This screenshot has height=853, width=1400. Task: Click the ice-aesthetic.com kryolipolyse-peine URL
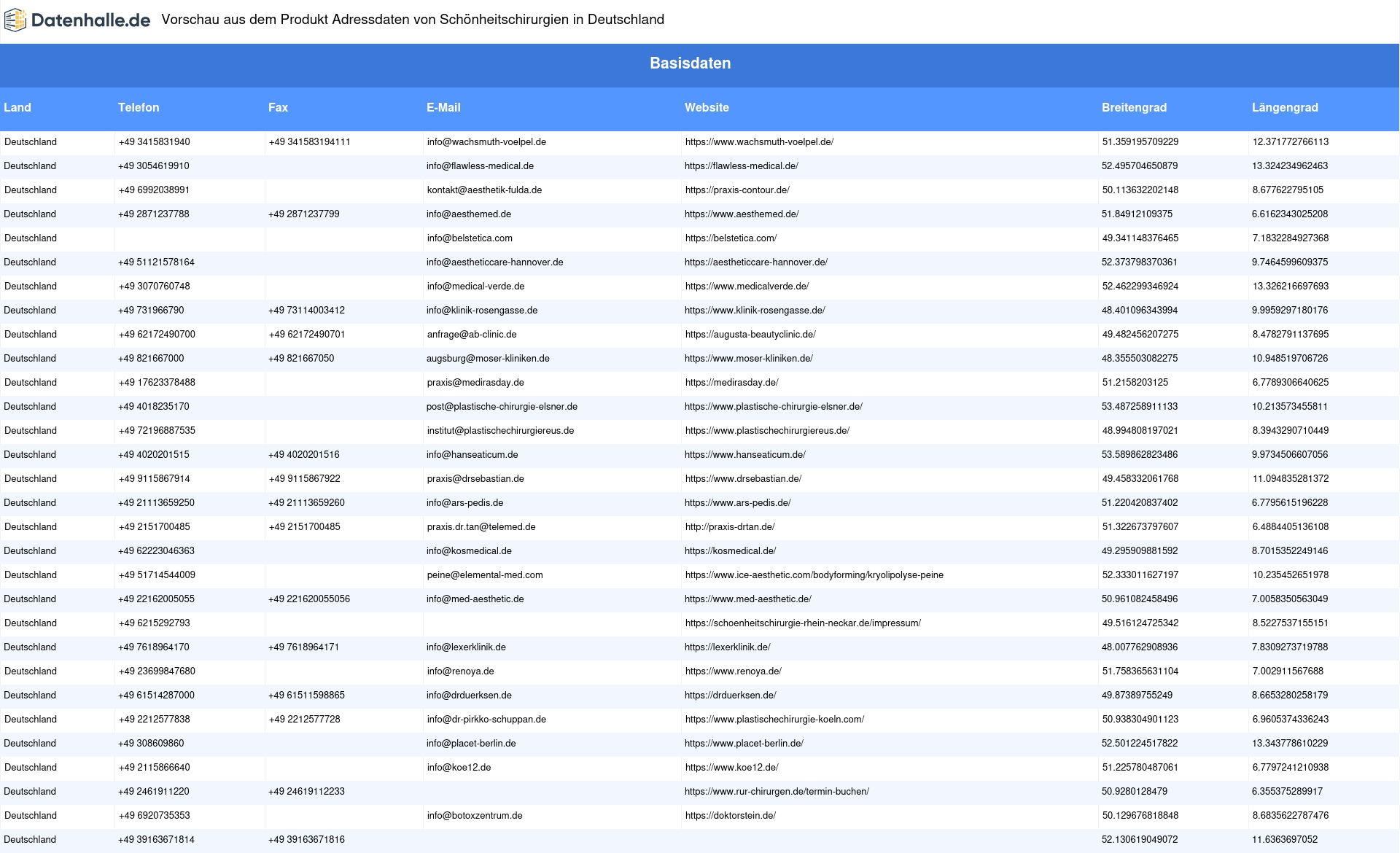(814, 575)
